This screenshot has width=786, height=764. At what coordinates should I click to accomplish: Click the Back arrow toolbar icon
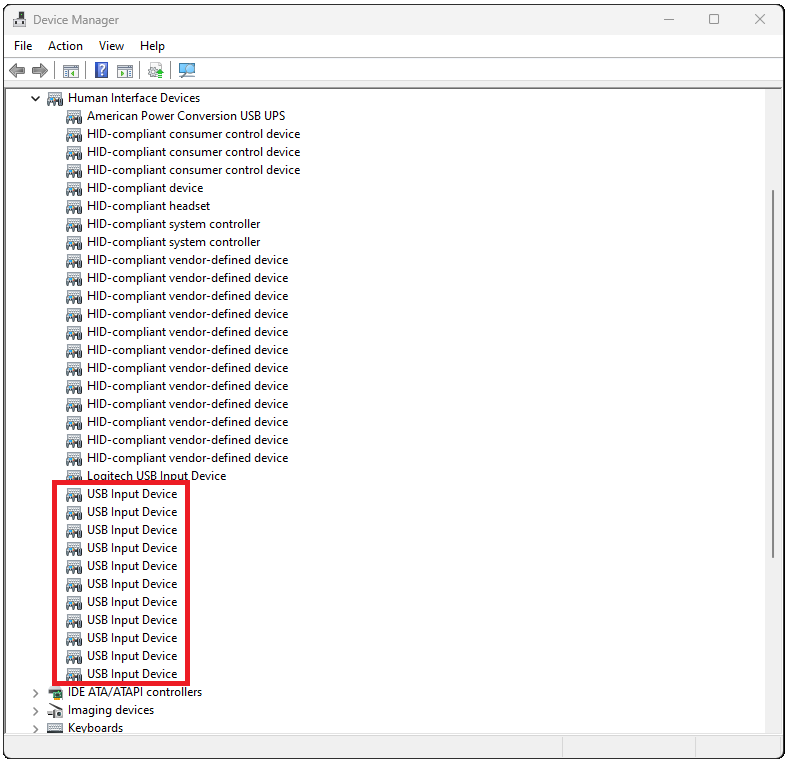(x=17, y=71)
